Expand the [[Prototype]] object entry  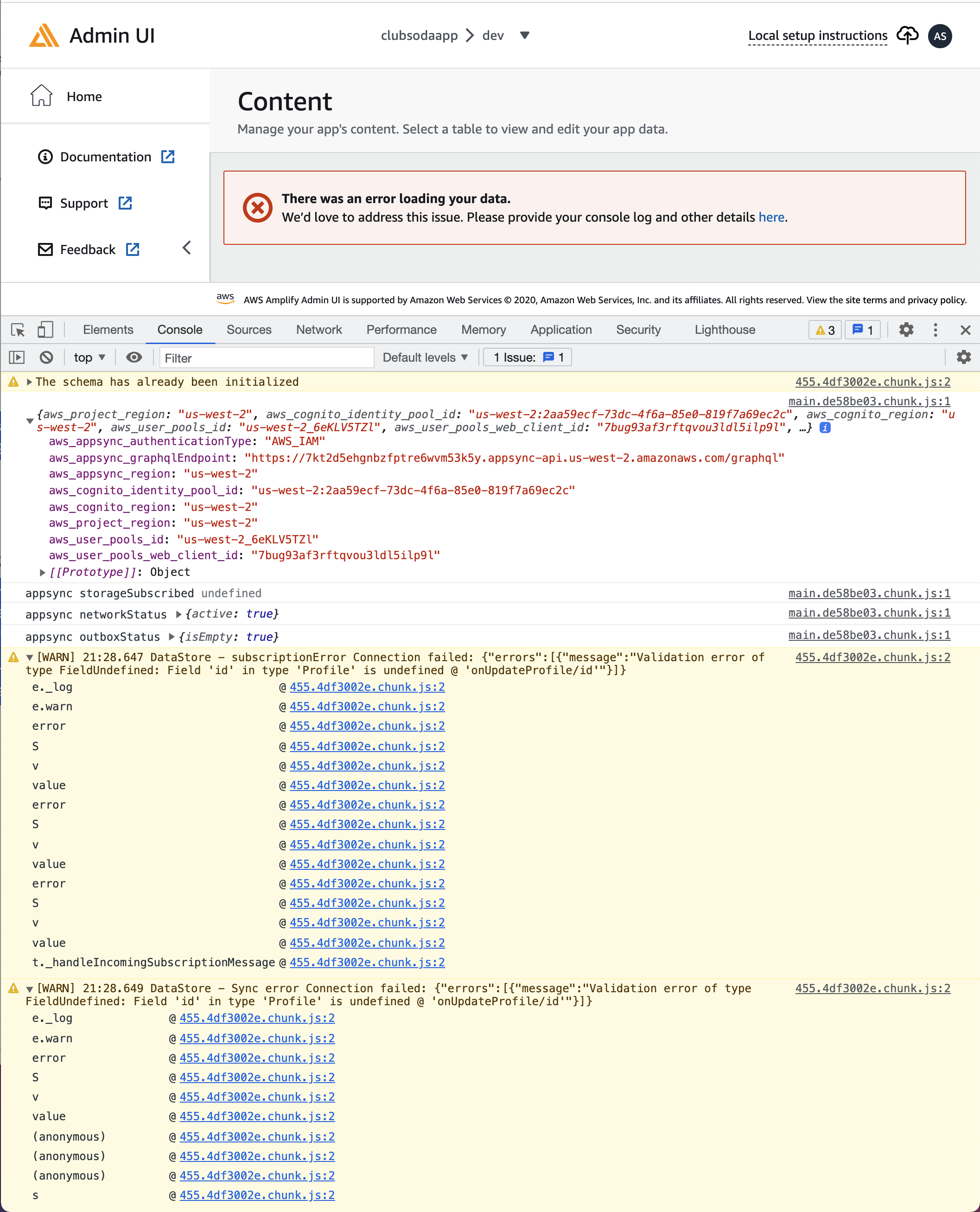coord(42,572)
